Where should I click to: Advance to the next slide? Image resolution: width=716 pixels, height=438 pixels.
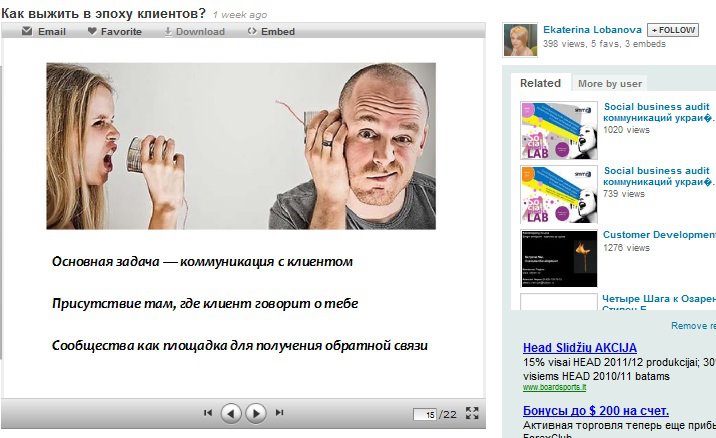[x=256, y=413]
